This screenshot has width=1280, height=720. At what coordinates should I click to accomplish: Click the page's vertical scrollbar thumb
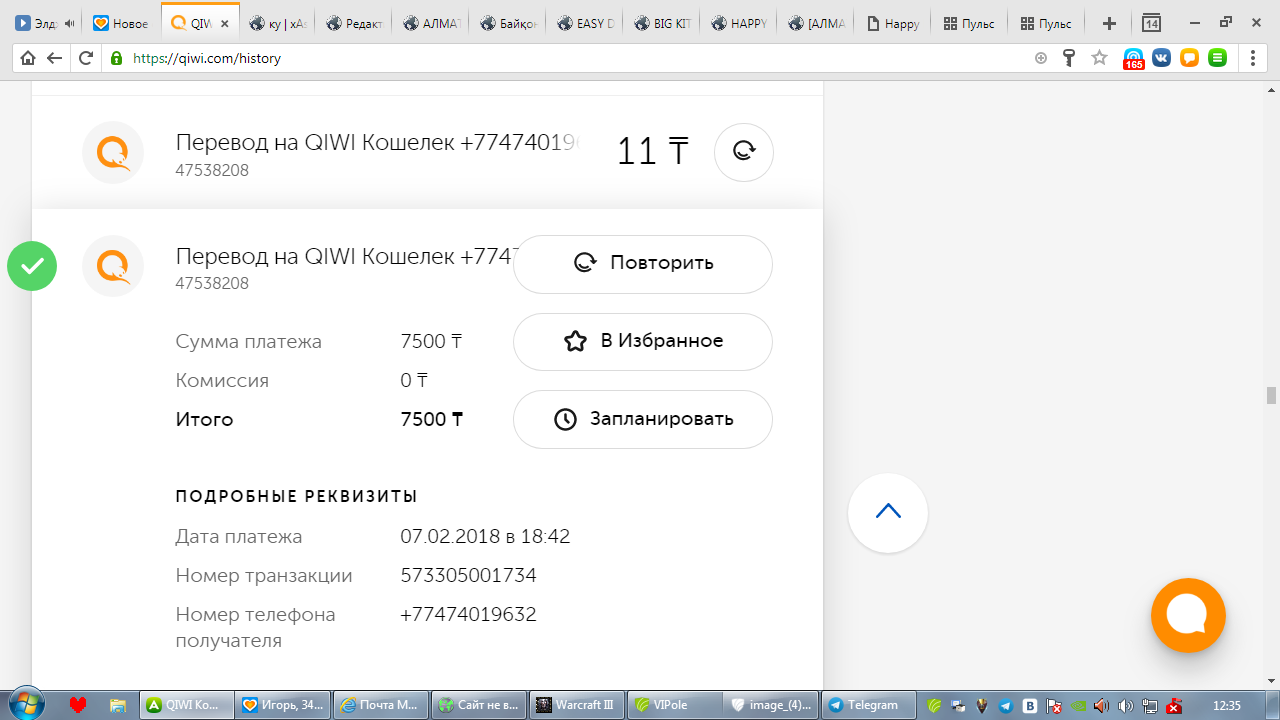coord(1271,395)
